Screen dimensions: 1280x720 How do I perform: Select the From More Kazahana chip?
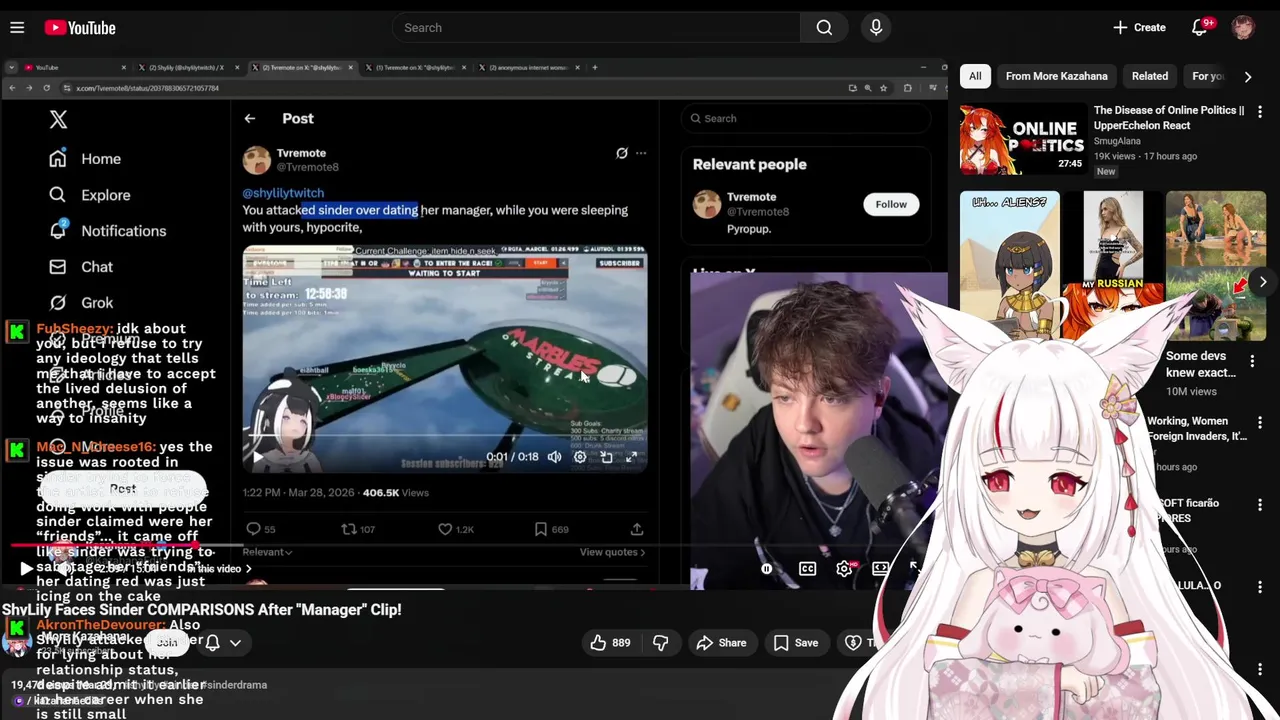(x=1056, y=76)
